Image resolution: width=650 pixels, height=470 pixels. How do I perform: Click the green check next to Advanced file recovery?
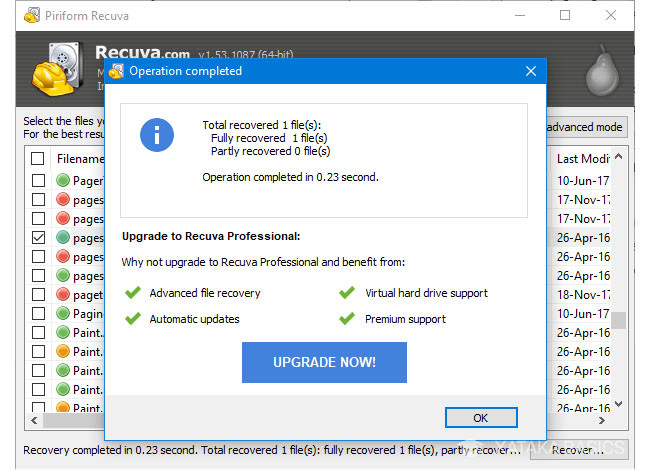point(133,293)
